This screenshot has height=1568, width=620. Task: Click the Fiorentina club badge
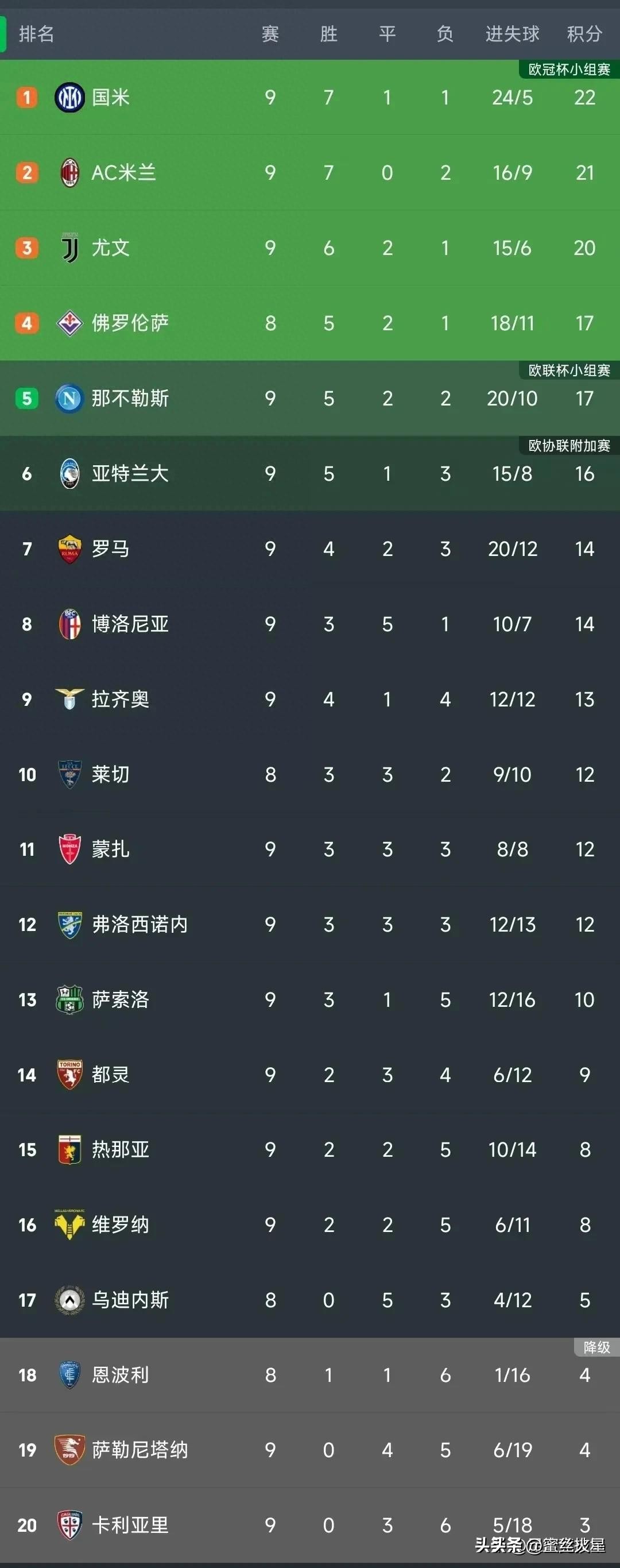(69, 323)
